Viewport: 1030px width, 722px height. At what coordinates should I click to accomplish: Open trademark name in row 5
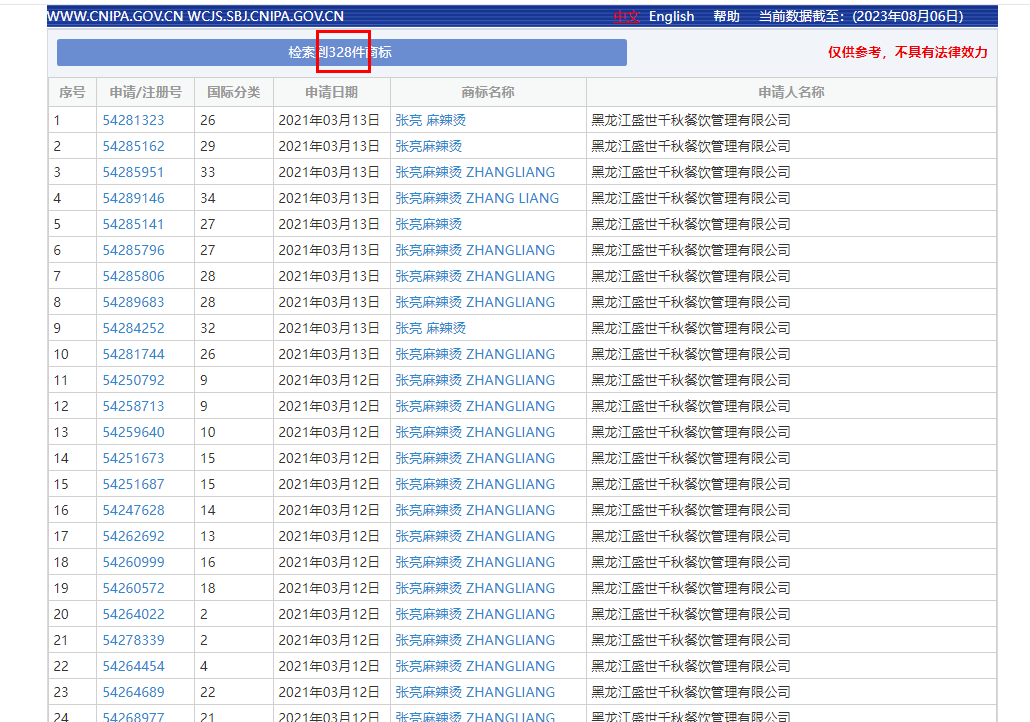[x=428, y=224]
